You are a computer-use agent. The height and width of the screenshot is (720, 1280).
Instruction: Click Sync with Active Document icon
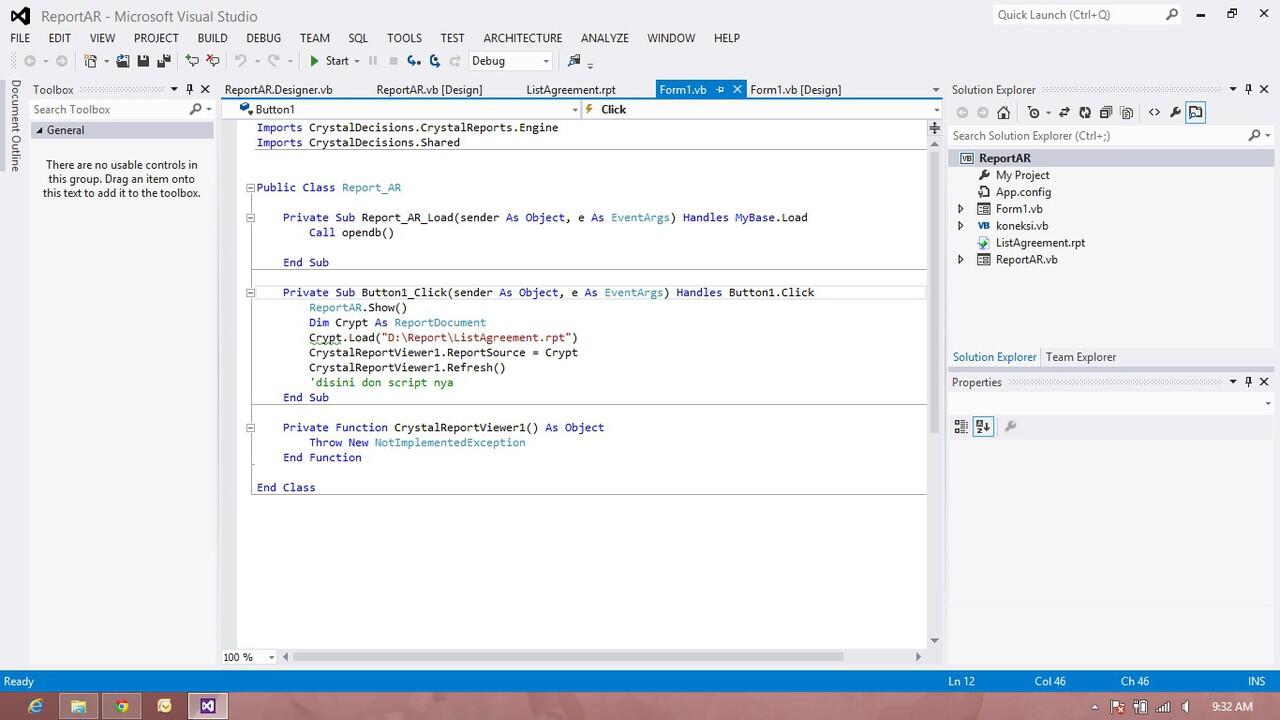1064,112
